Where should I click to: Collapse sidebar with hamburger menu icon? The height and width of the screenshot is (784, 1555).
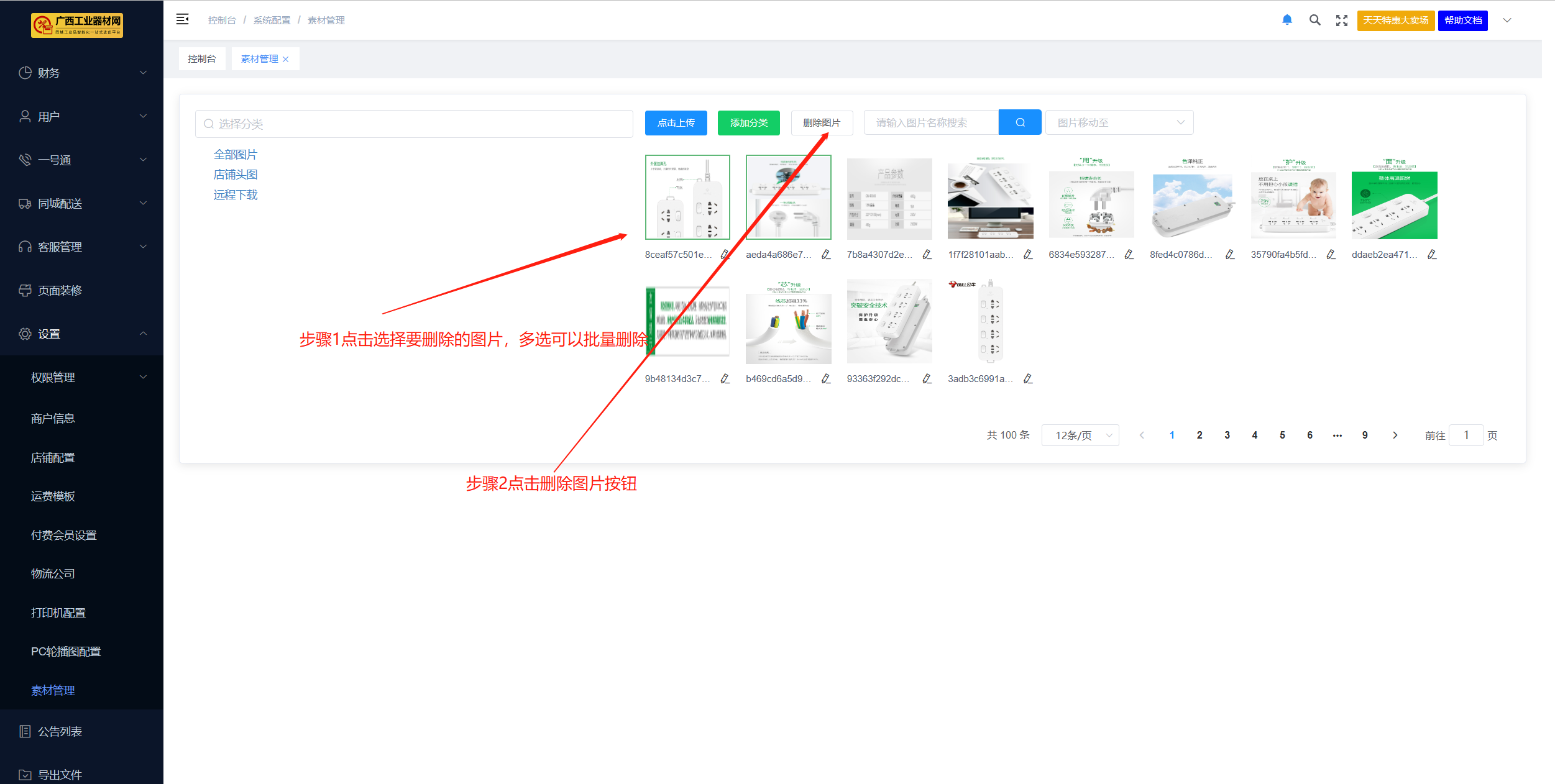click(x=182, y=19)
